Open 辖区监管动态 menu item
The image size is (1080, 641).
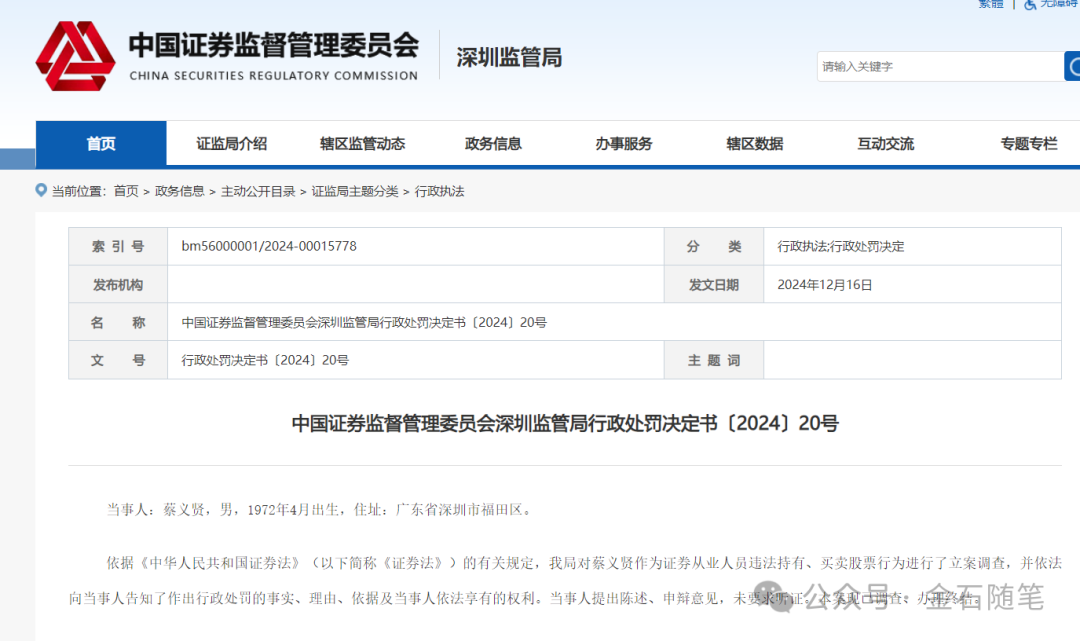(362, 143)
